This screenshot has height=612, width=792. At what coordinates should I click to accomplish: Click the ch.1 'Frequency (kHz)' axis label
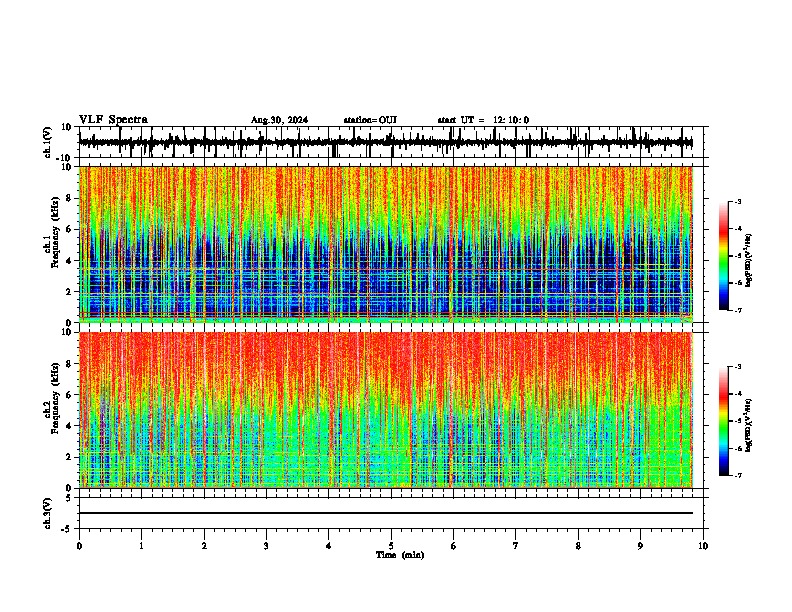55,233
